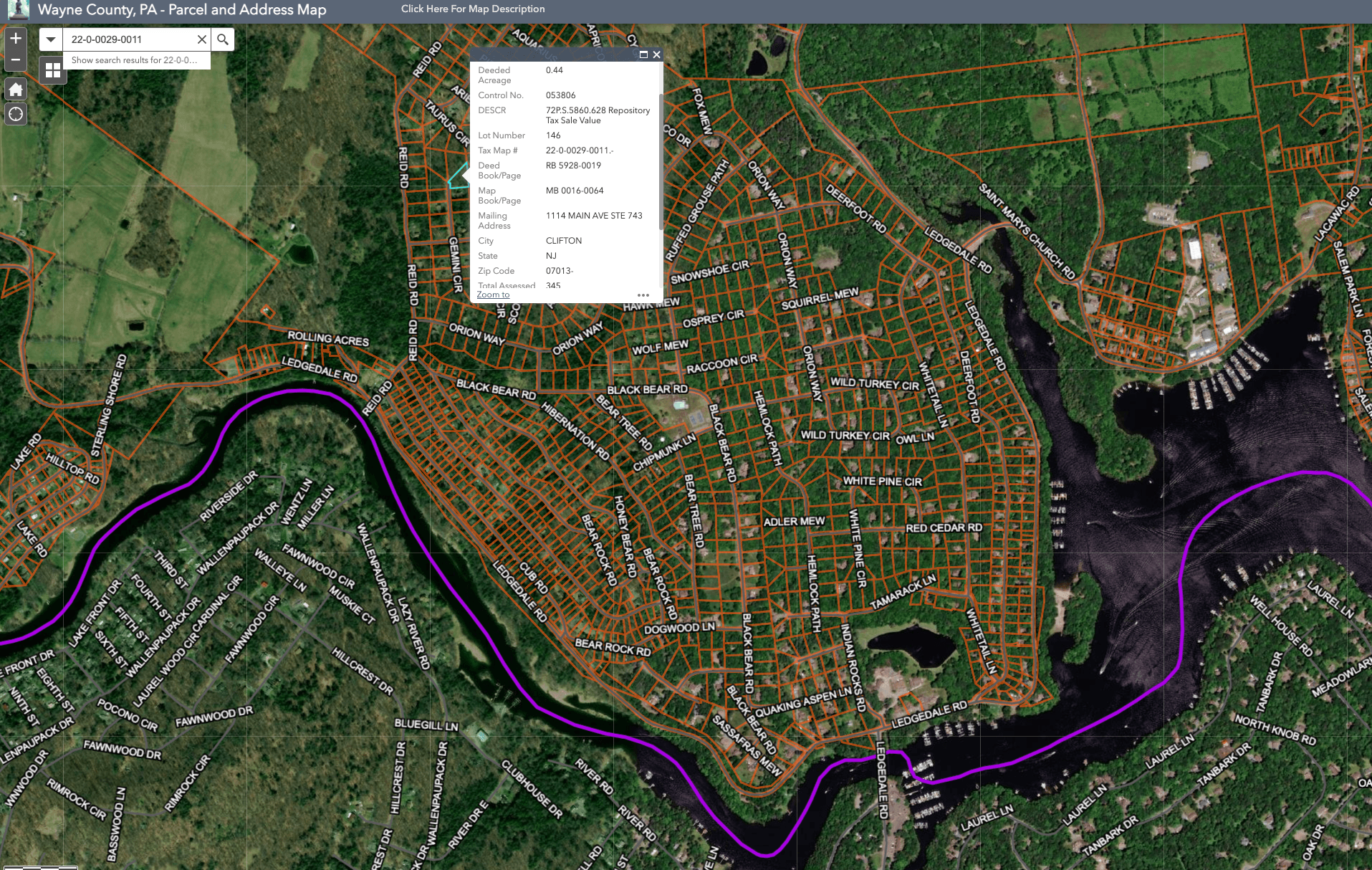Maximize the parcel info popup
The image size is (1372, 870).
643,54
